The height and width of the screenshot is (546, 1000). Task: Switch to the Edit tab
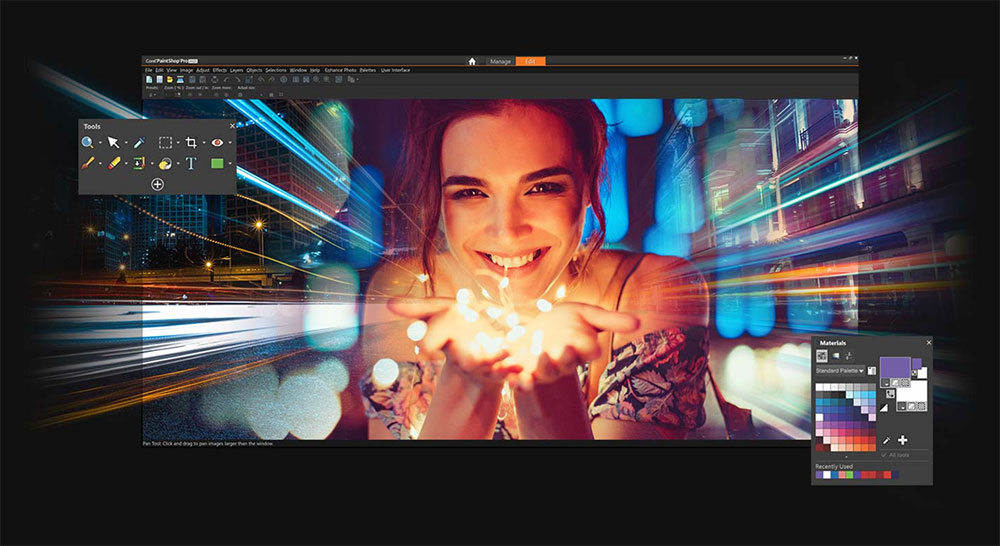point(530,61)
